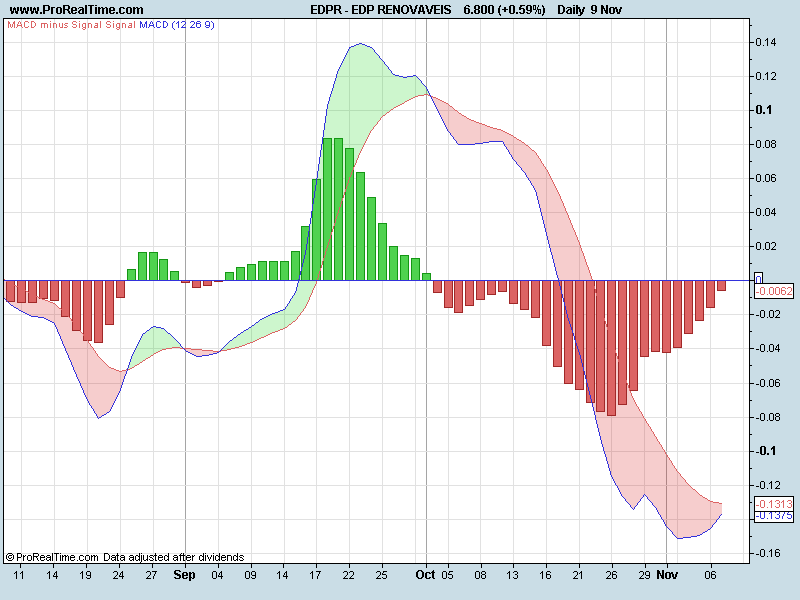Click the 17 date label on x-axis

(315, 576)
